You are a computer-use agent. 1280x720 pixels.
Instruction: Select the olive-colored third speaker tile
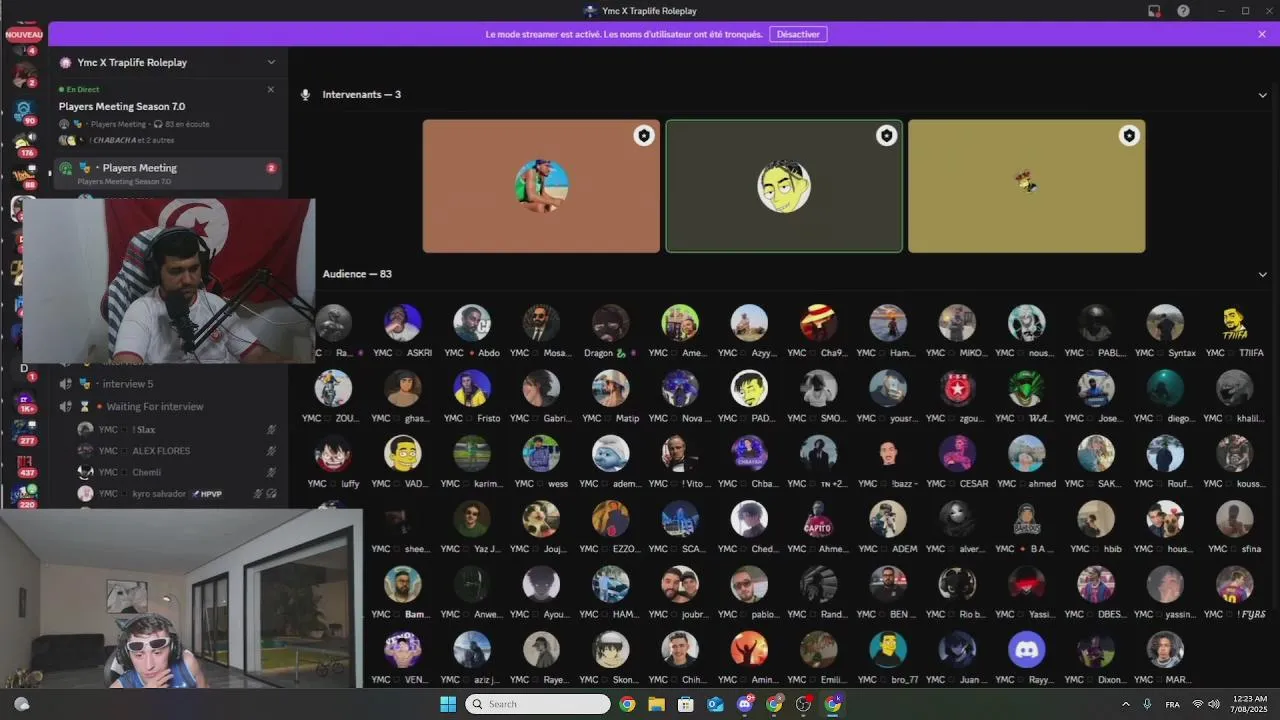pos(1027,186)
